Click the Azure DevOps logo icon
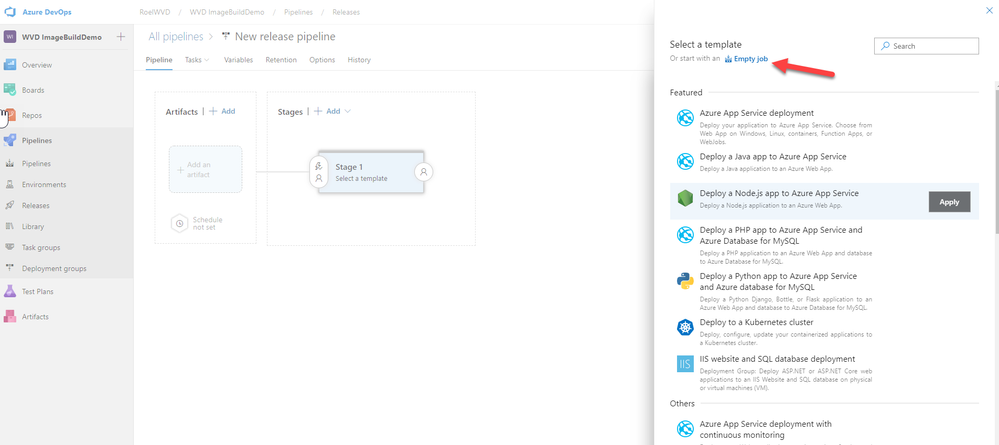Image resolution: width=999 pixels, height=445 pixels. [x=10, y=12]
